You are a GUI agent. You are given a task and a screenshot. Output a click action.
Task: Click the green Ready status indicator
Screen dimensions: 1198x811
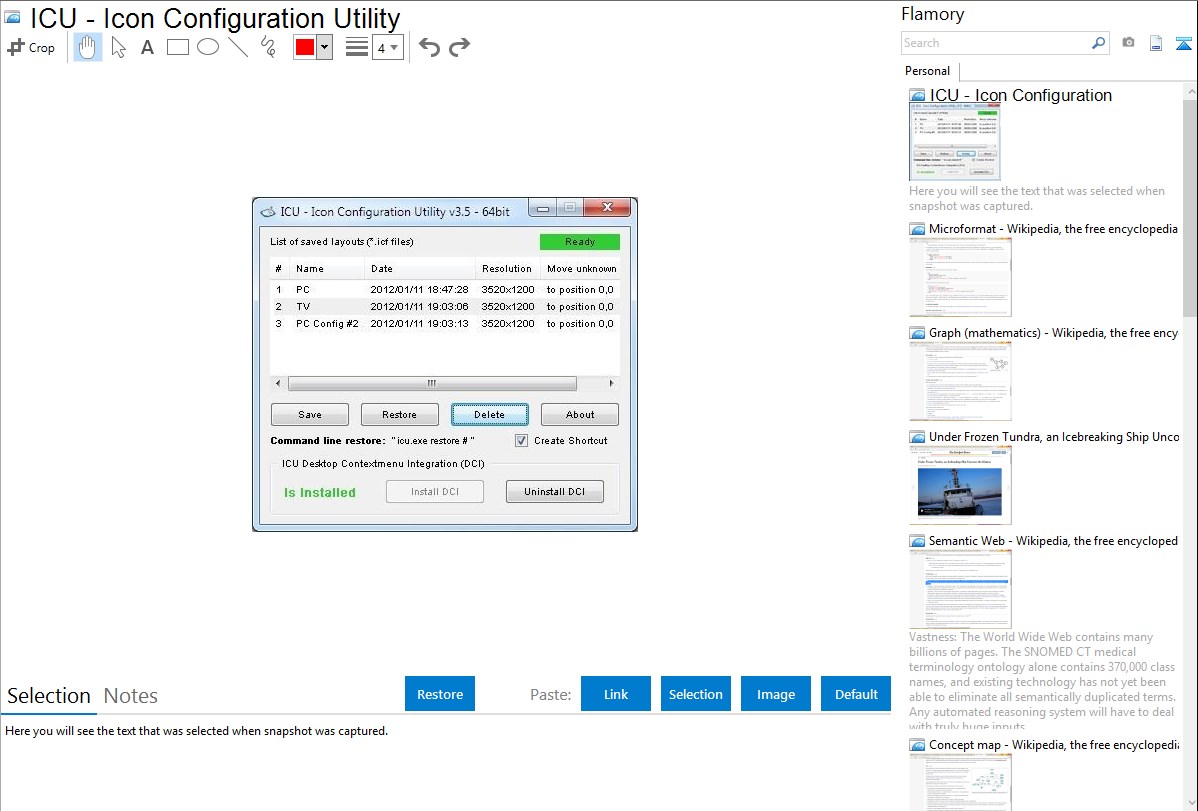click(580, 242)
